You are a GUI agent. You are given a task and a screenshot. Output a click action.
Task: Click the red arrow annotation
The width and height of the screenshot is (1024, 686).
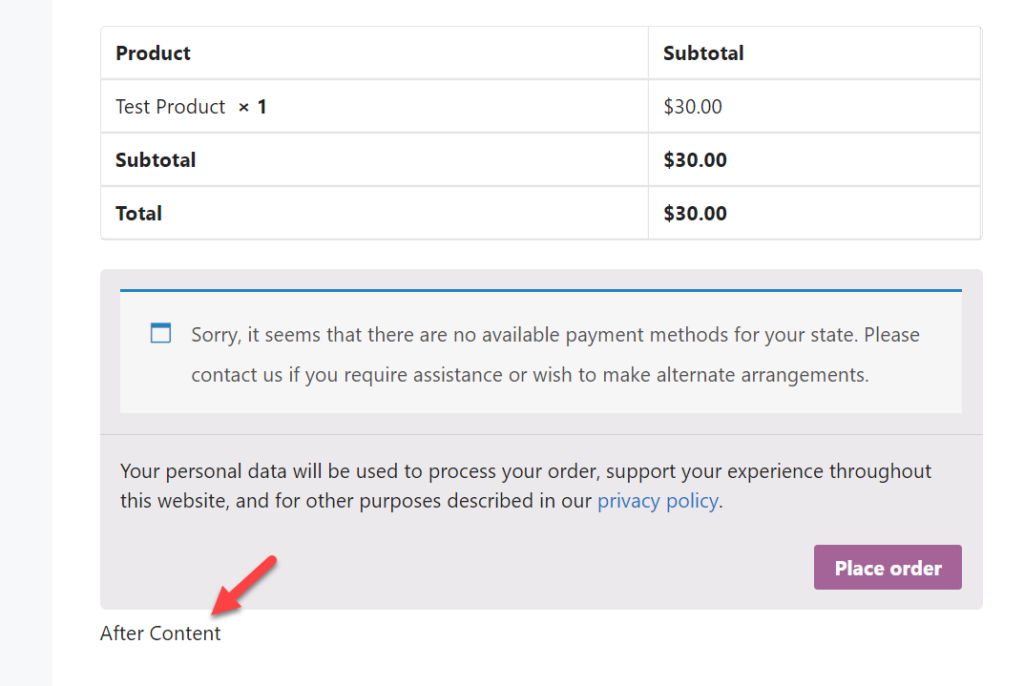click(244, 585)
